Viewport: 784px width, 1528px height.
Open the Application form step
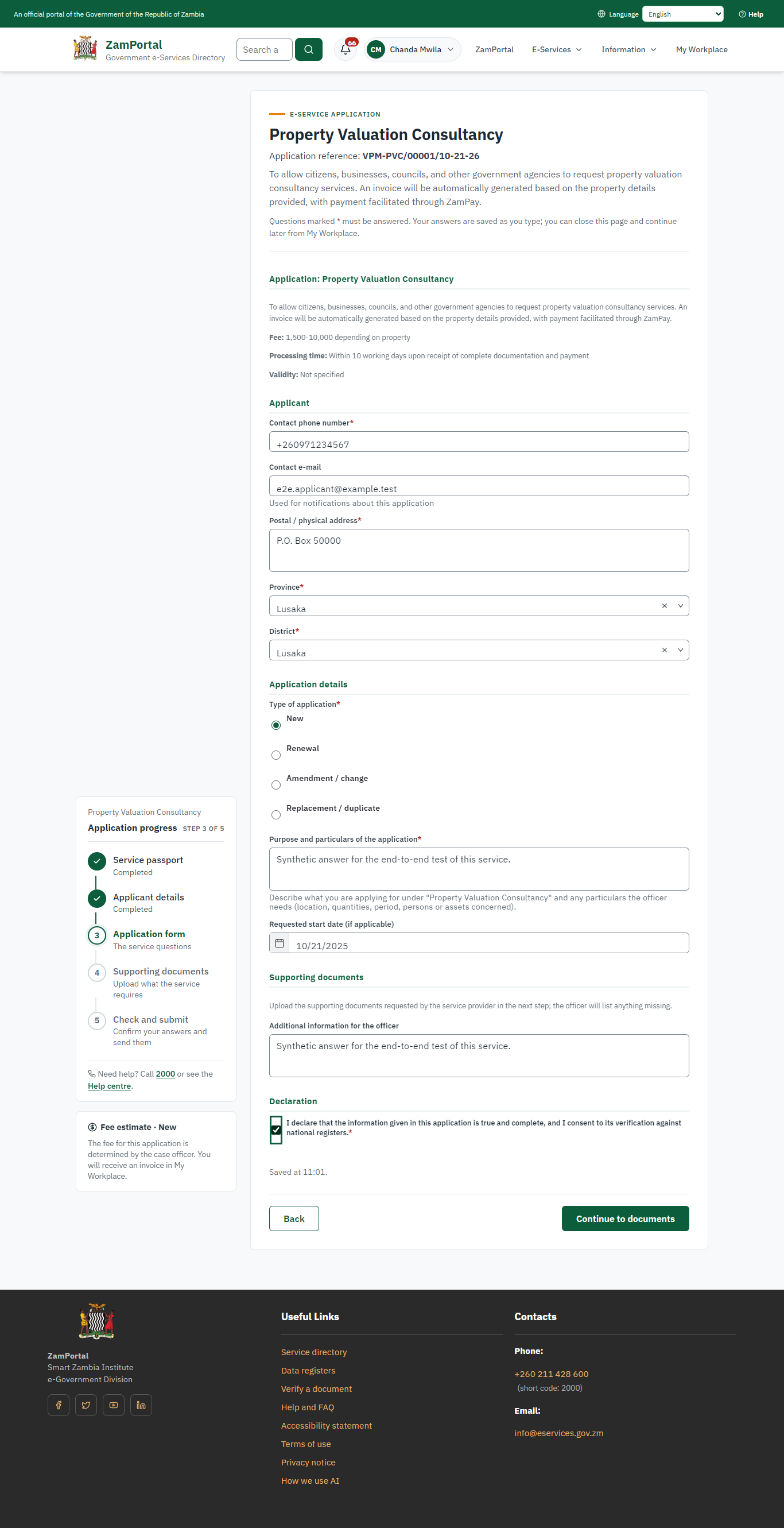(149, 934)
